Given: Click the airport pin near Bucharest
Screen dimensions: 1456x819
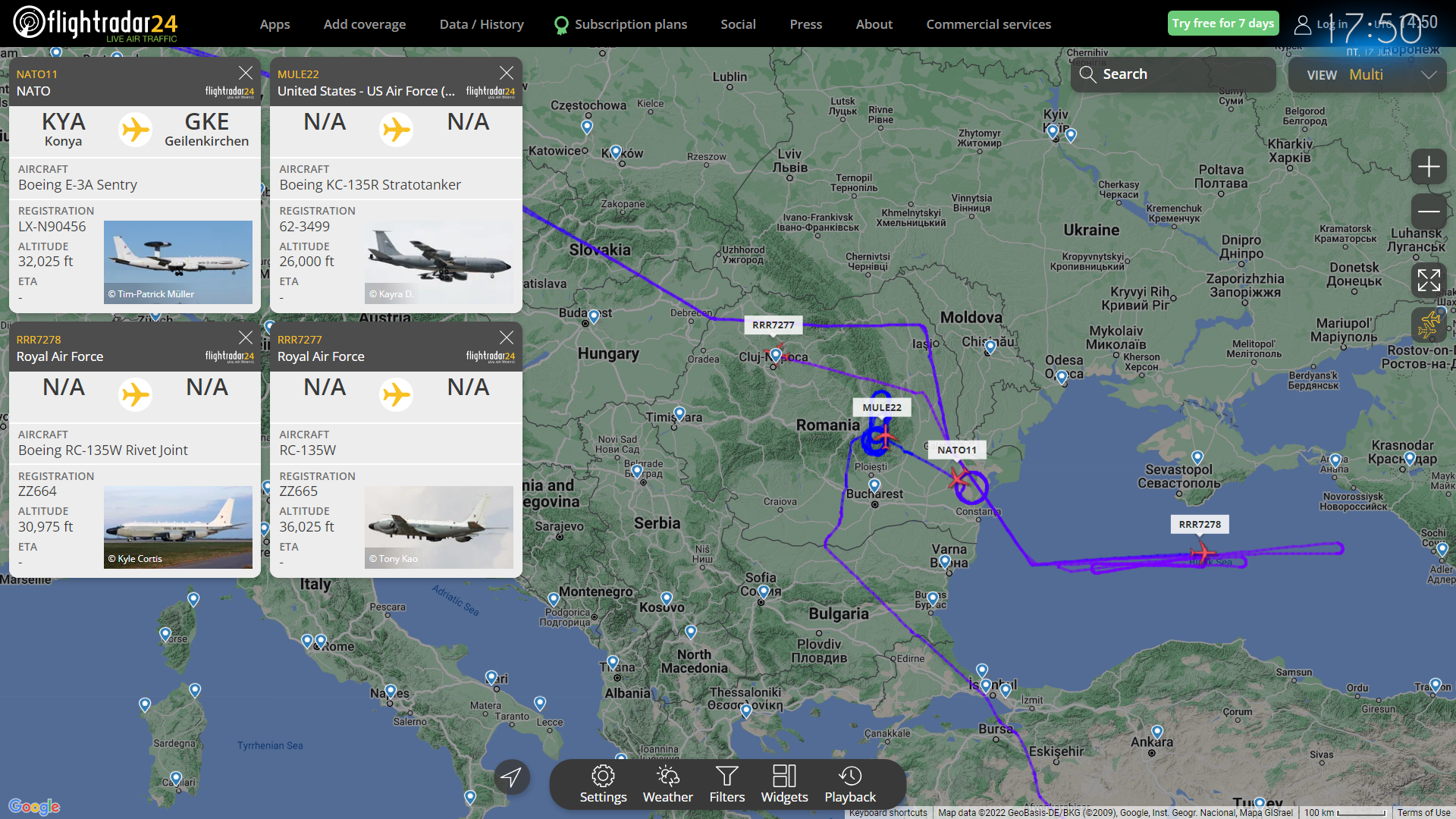Looking at the screenshot, I should 874,485.
